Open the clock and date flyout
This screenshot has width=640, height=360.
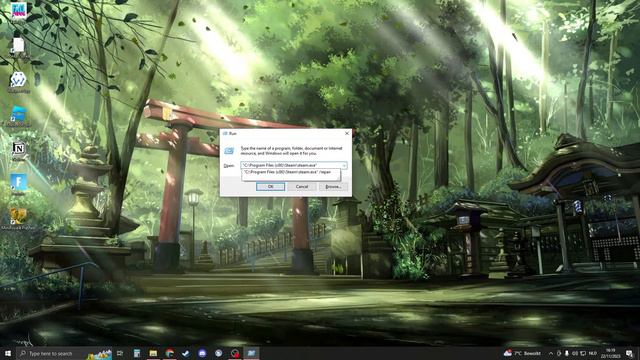pyautogui.click(x=611, y=353)
